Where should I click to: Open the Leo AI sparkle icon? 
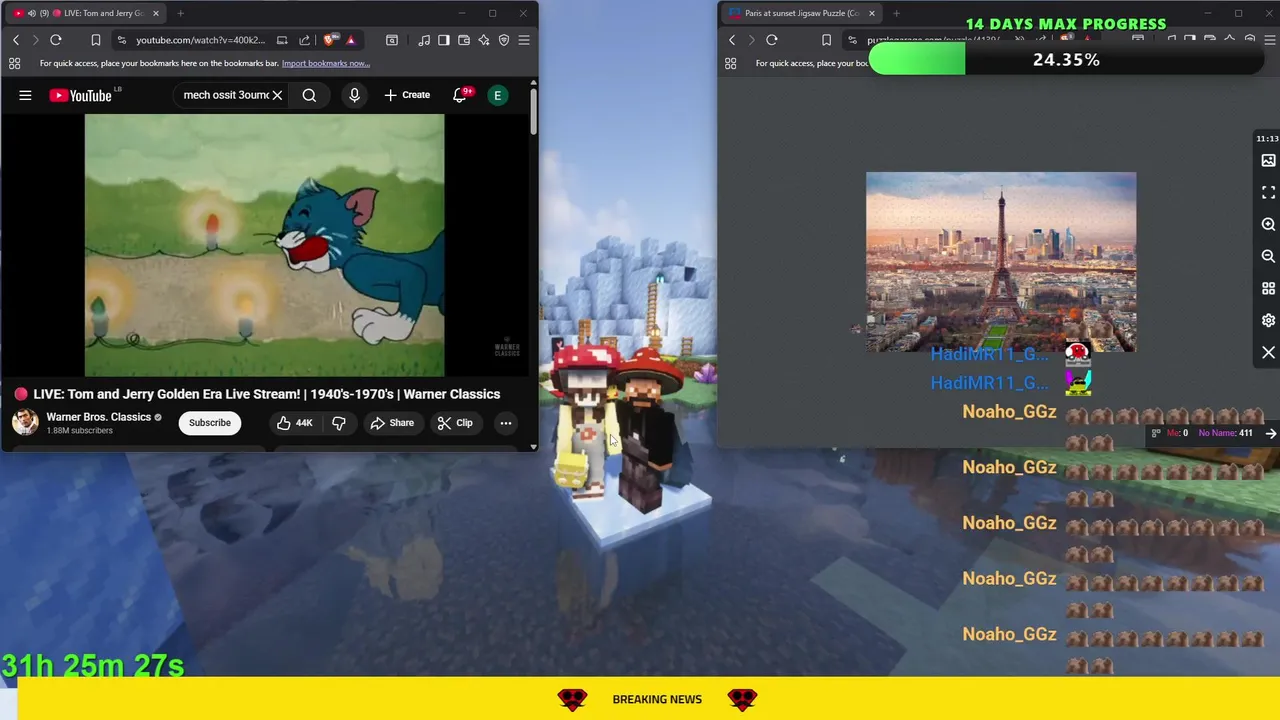click(x=484, y=40)
